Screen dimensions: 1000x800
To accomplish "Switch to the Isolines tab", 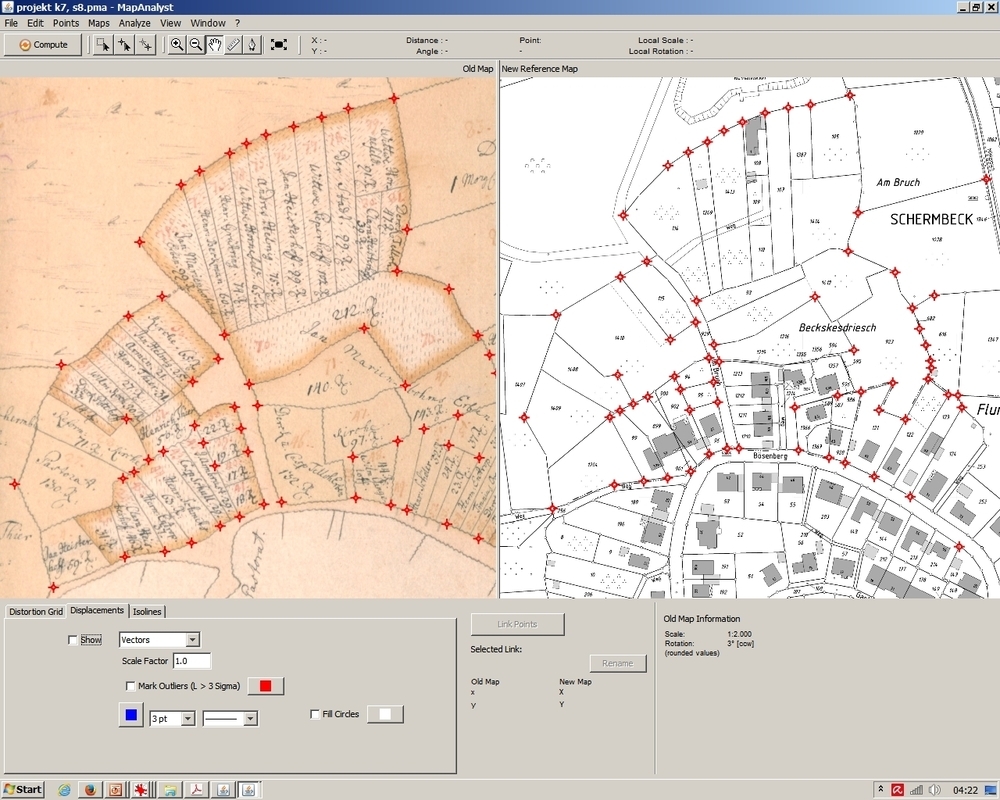I will [x=147, y=611].
